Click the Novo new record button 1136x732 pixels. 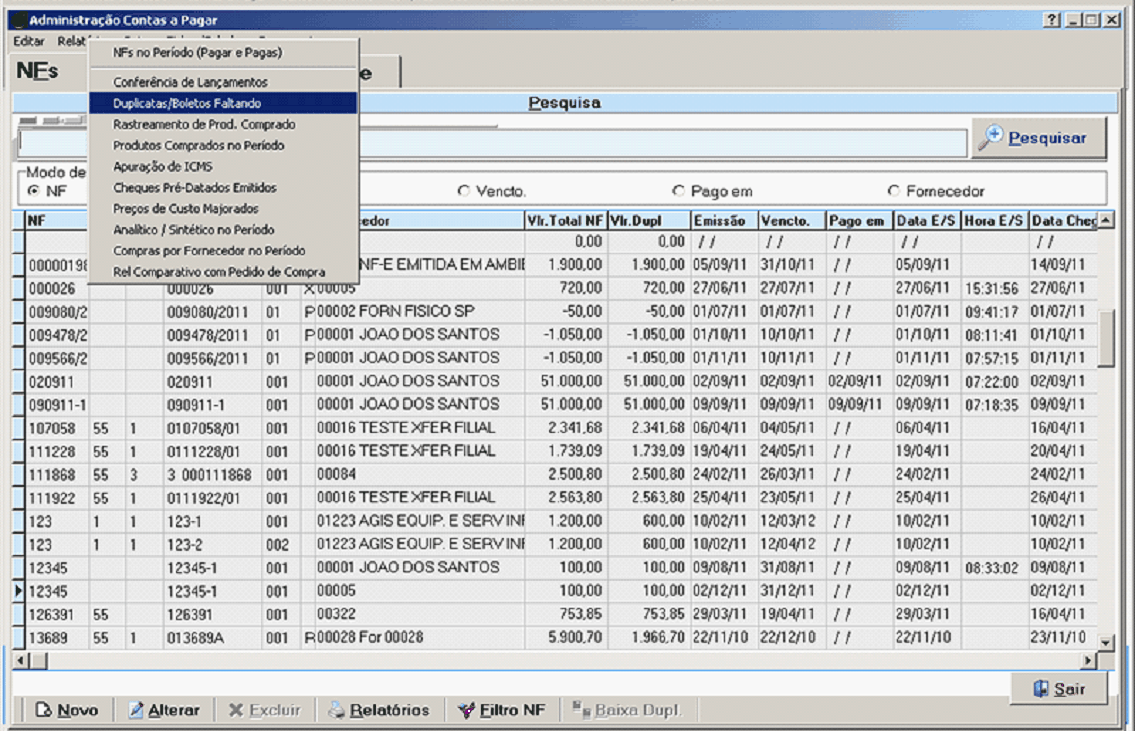point(67,710)
